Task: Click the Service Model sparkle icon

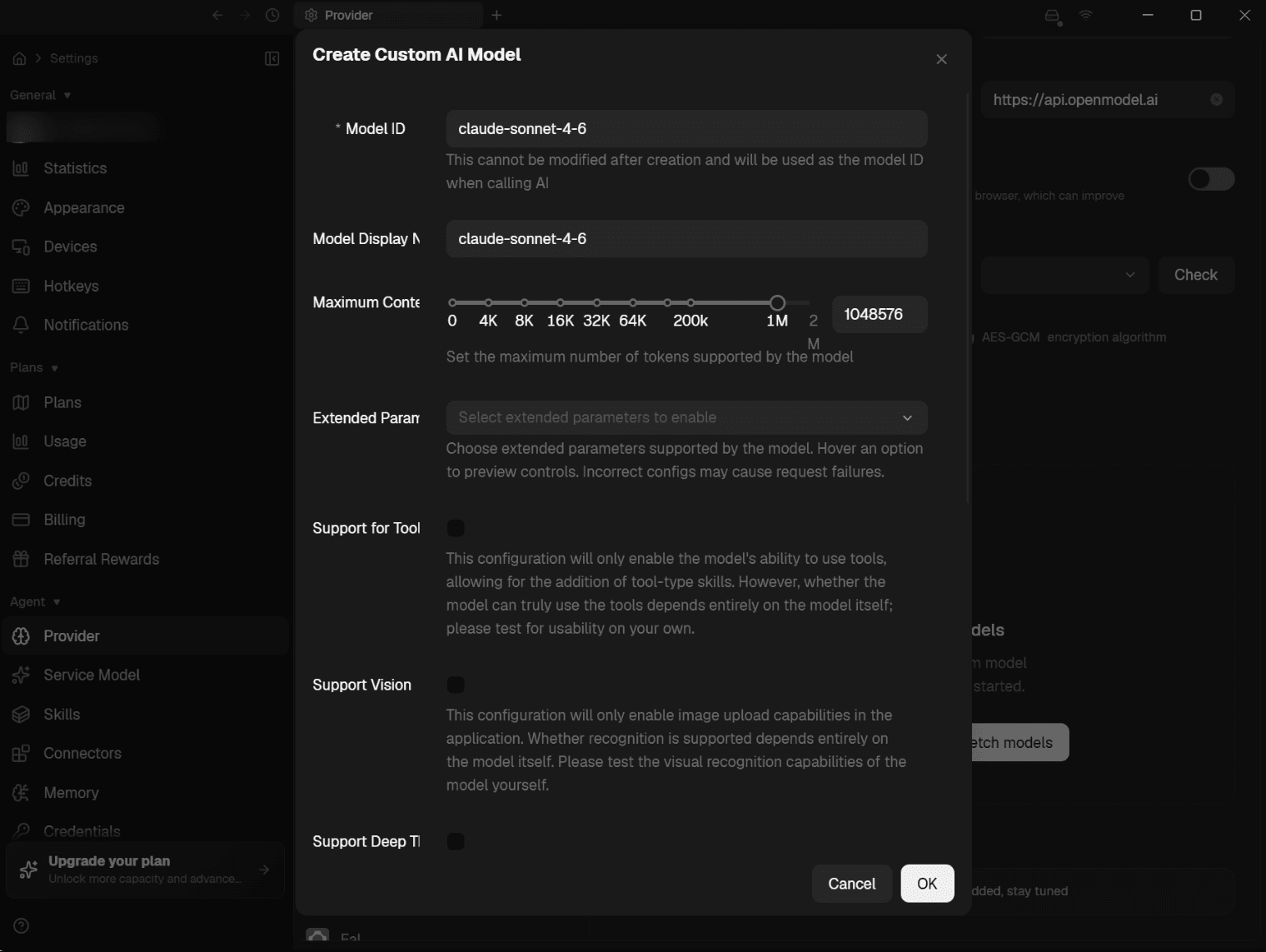Action: pyautogui.click(x=21, y=675)
